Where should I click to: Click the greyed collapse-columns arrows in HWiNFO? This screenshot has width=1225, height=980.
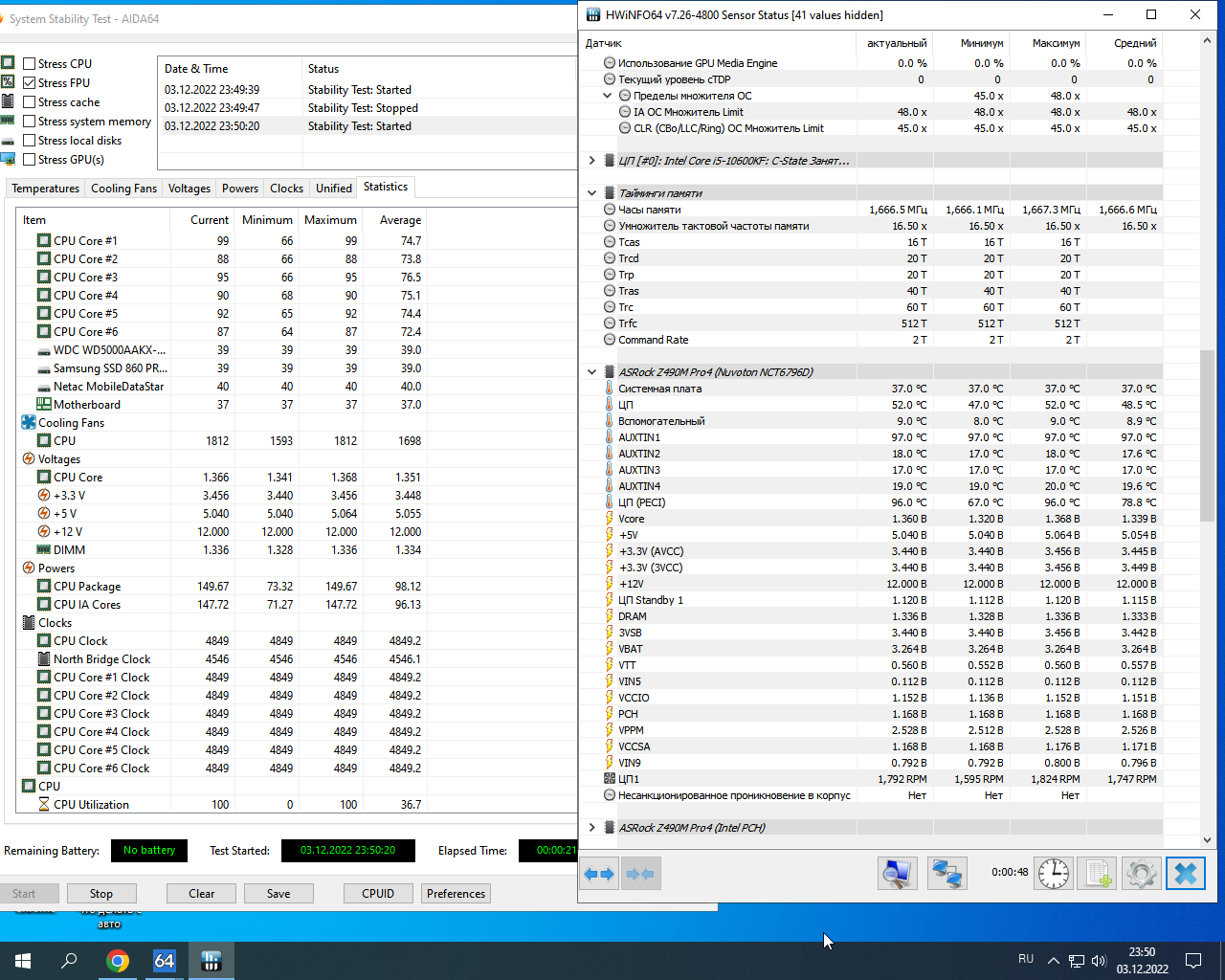click(x=640, y=874)
